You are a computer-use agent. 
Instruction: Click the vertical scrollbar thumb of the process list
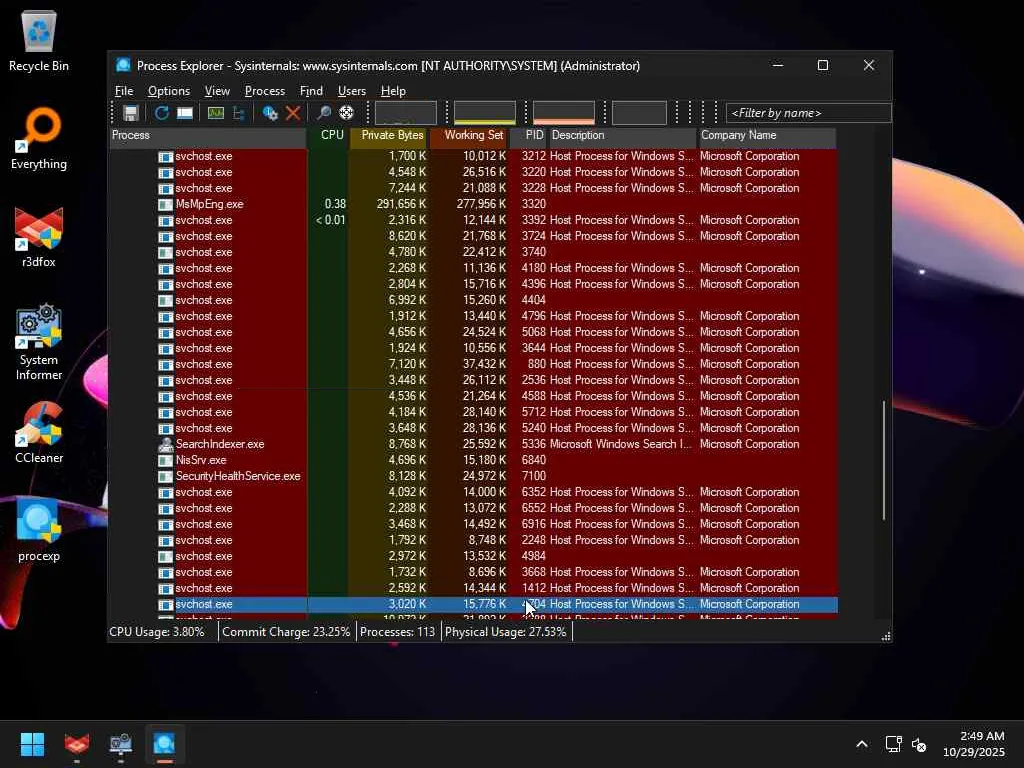click(x=884, y=460)
